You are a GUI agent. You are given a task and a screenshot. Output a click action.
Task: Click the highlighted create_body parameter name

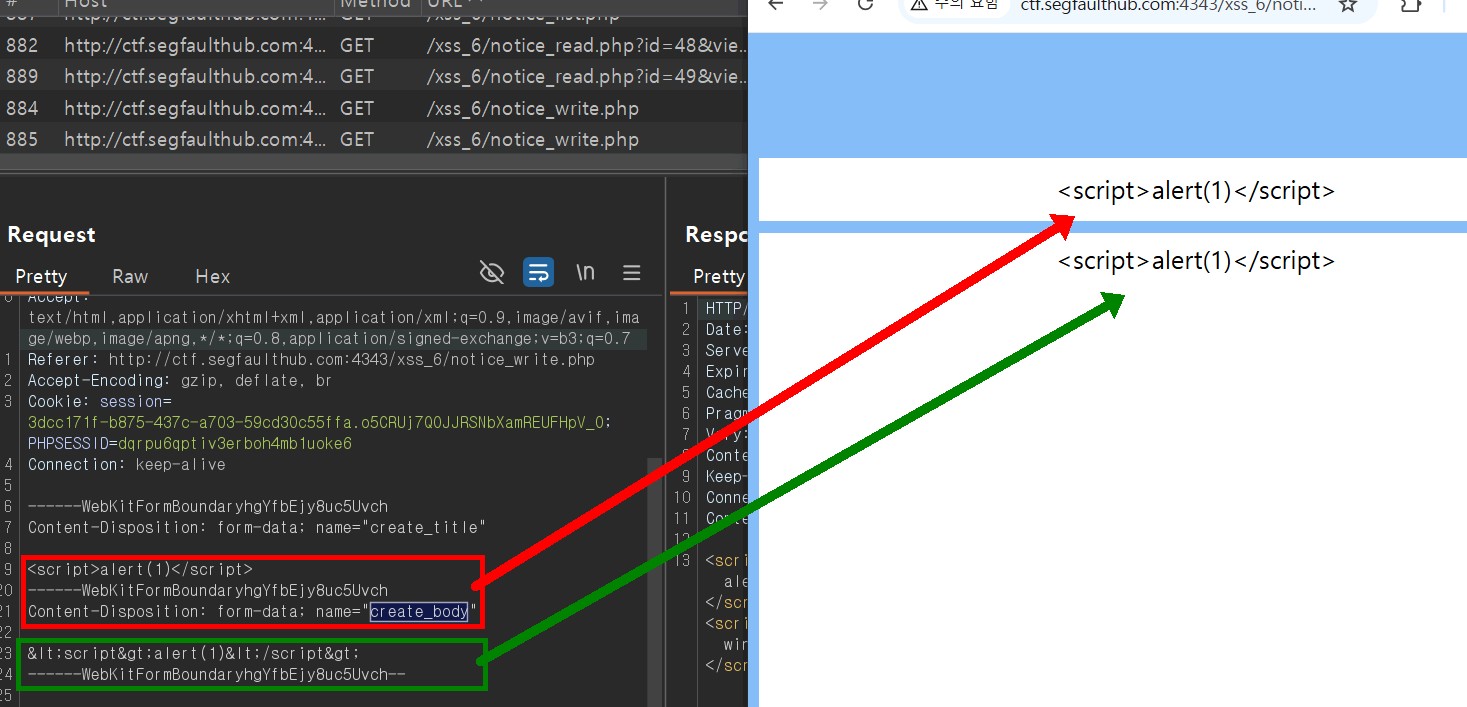tap(419, 611)
